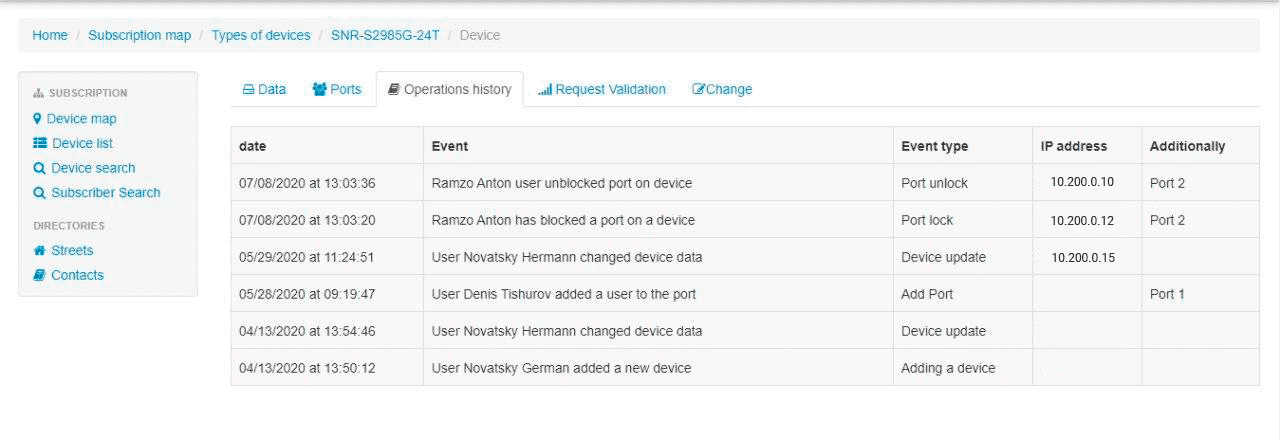Go to Home in breadcrumb
This screenshot has height=440, width=1280.
tap(50, 35)
